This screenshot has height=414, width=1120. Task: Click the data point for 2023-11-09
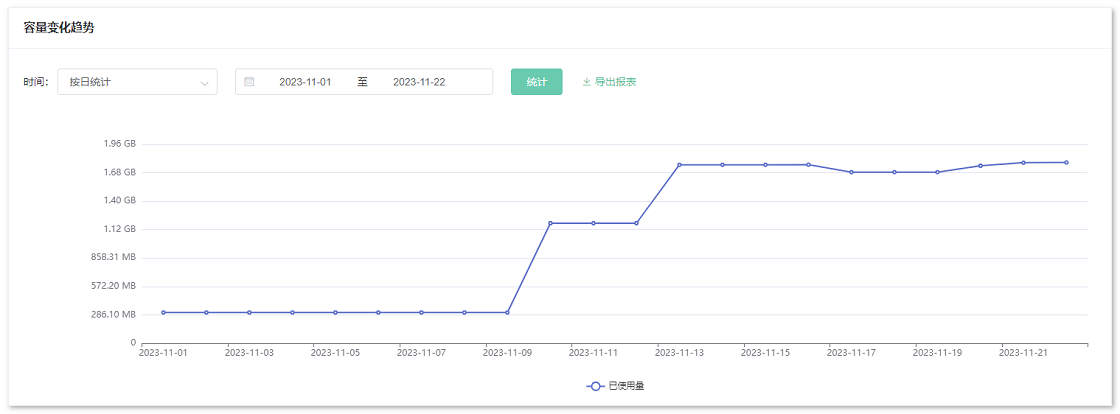tap(507, 313)
